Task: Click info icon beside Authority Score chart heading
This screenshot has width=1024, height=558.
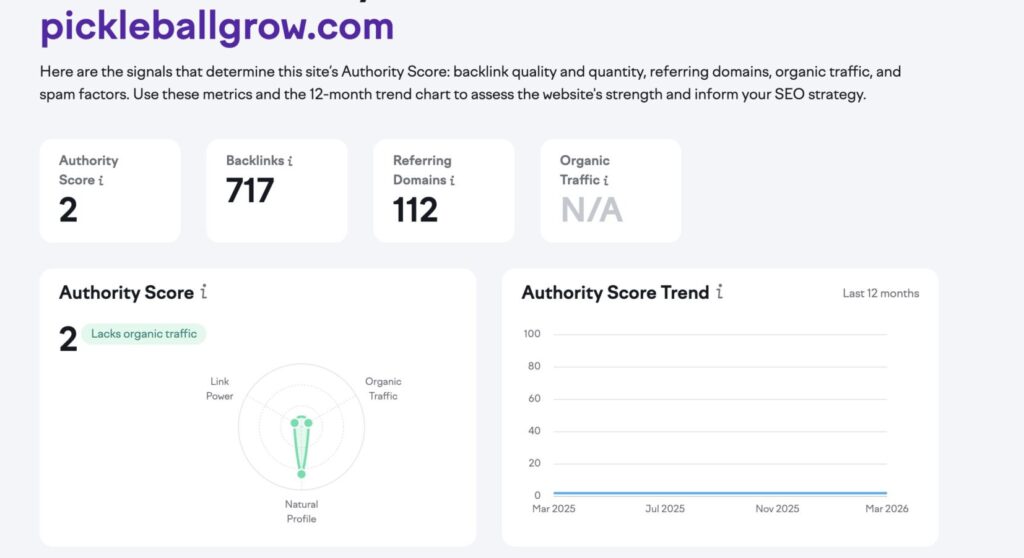Action: tap(204, 293)
